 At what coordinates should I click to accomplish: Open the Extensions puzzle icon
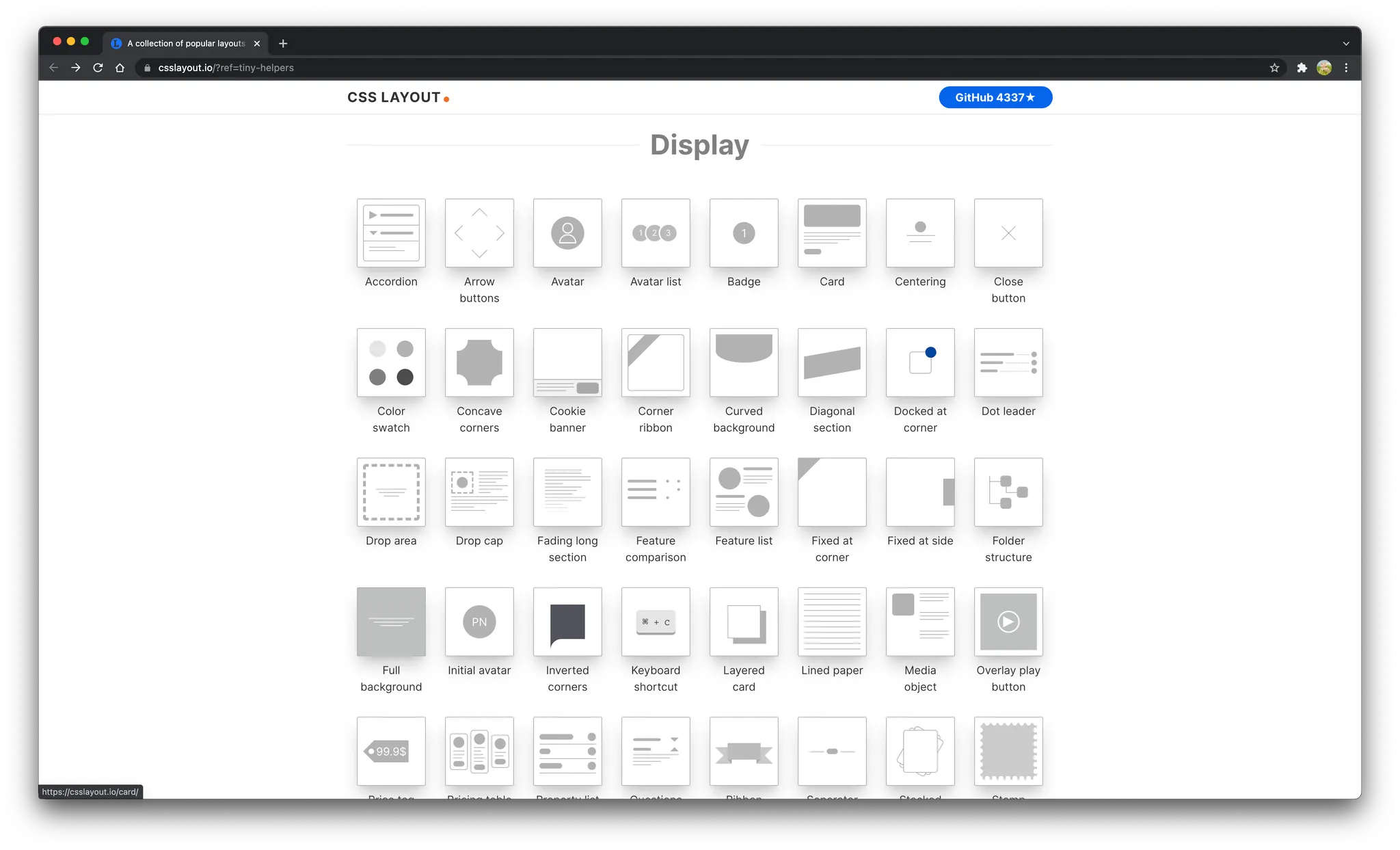(x=1302, y=68)
